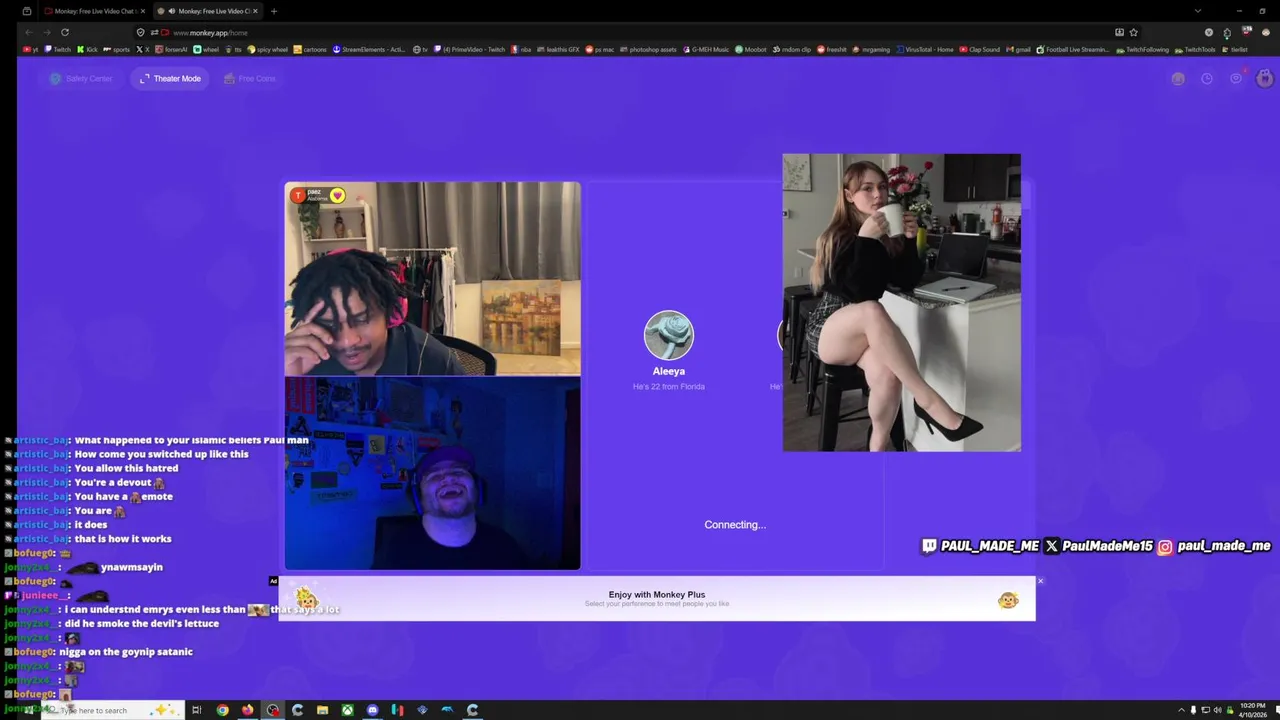Open the gmail bookmark
This screenshot has width=1280, height=720.
(x=1018, y=49)
